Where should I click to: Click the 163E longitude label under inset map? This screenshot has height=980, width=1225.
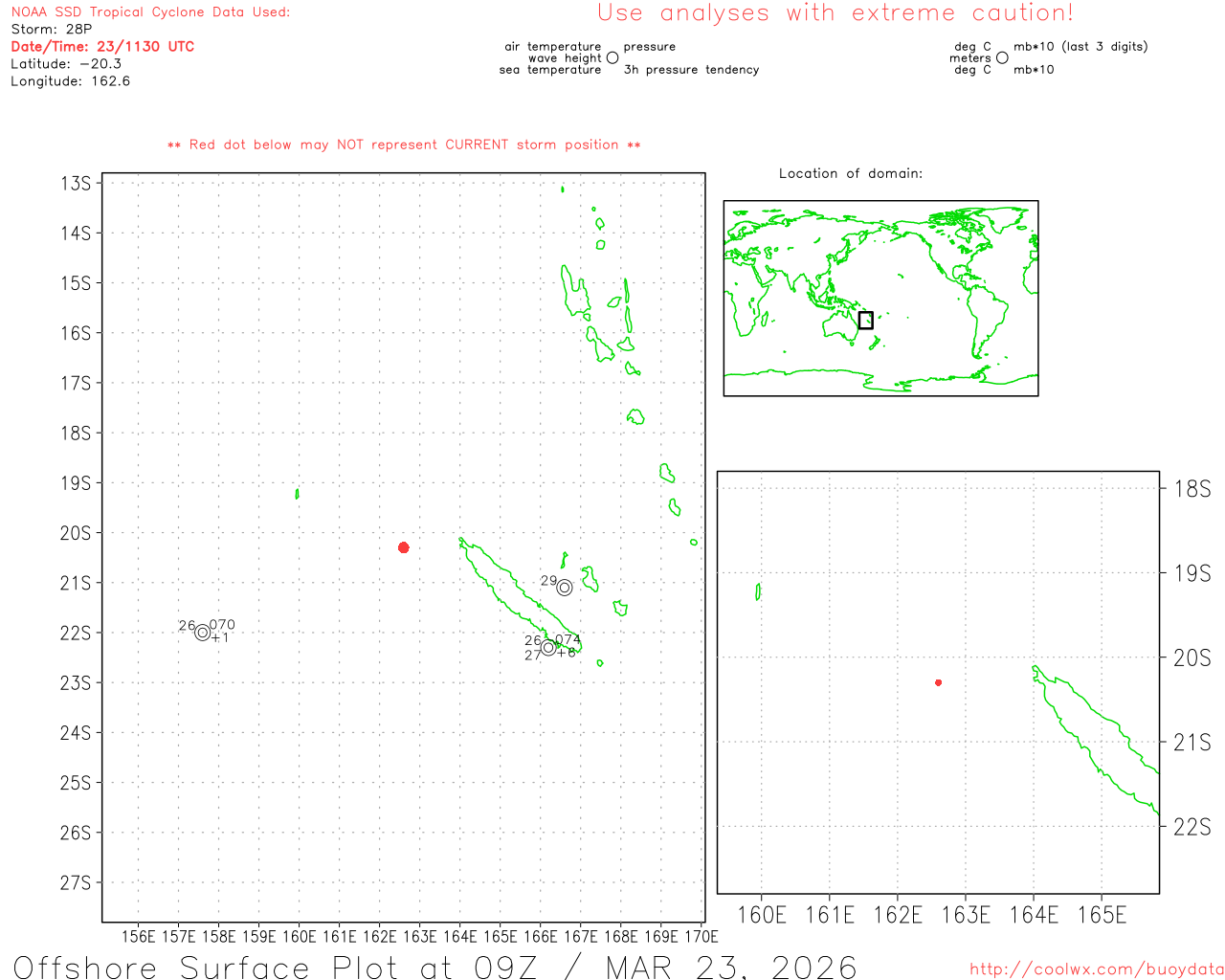tap(966, 915)
